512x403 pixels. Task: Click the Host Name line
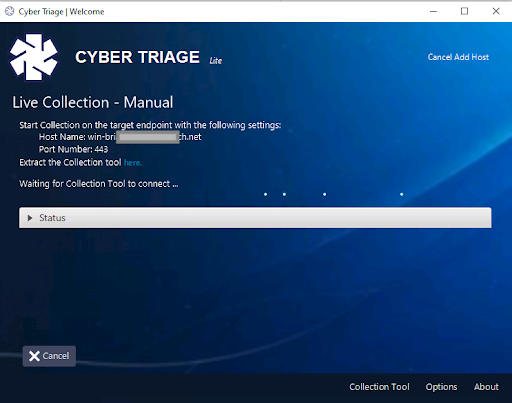(120, 137)
